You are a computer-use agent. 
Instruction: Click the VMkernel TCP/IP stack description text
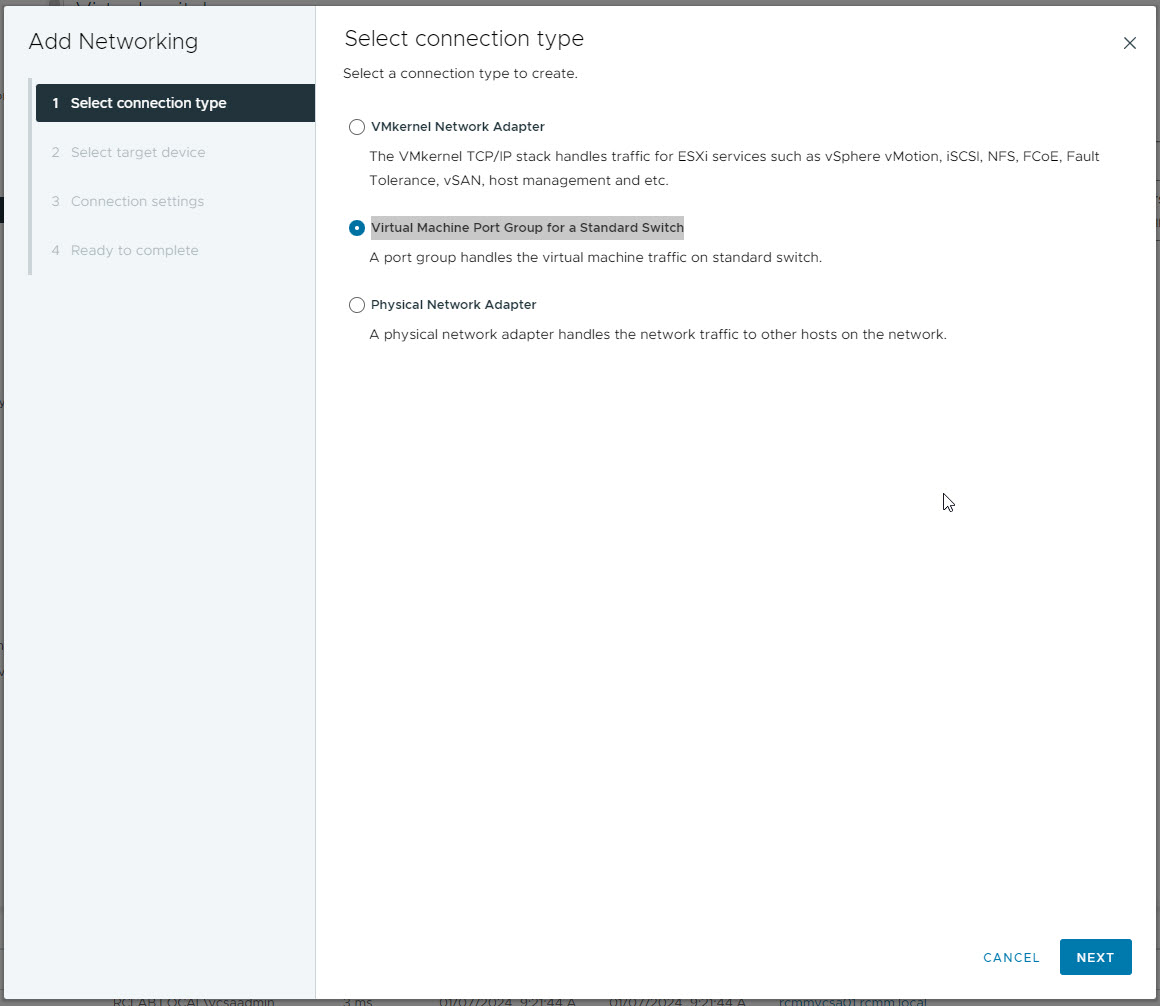point(734,168)
